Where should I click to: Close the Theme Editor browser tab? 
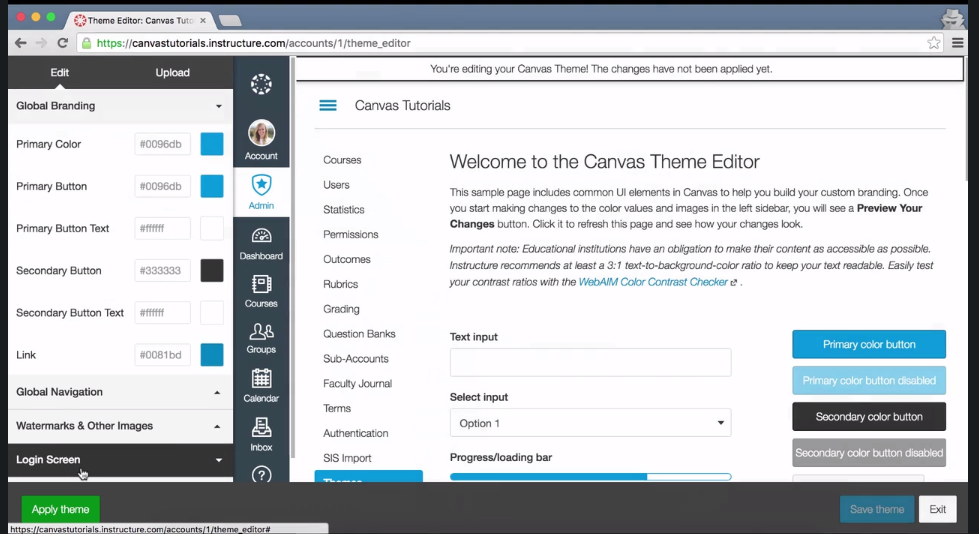203,21
